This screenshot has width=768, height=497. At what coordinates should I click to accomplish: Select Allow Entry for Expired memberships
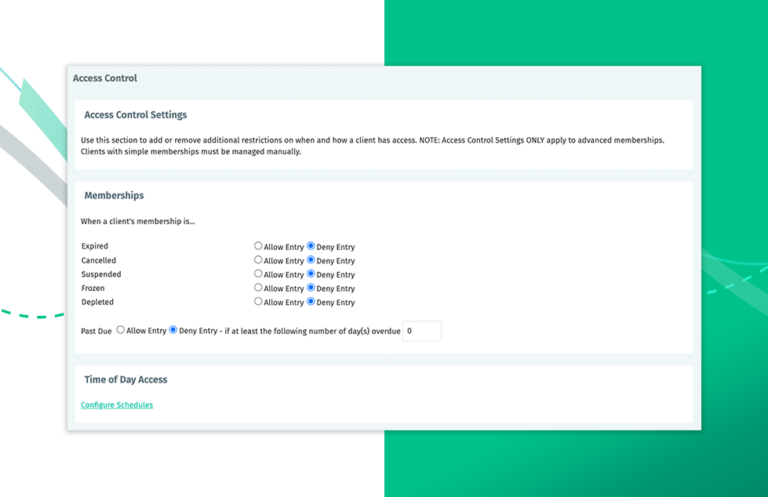[259, 246]
